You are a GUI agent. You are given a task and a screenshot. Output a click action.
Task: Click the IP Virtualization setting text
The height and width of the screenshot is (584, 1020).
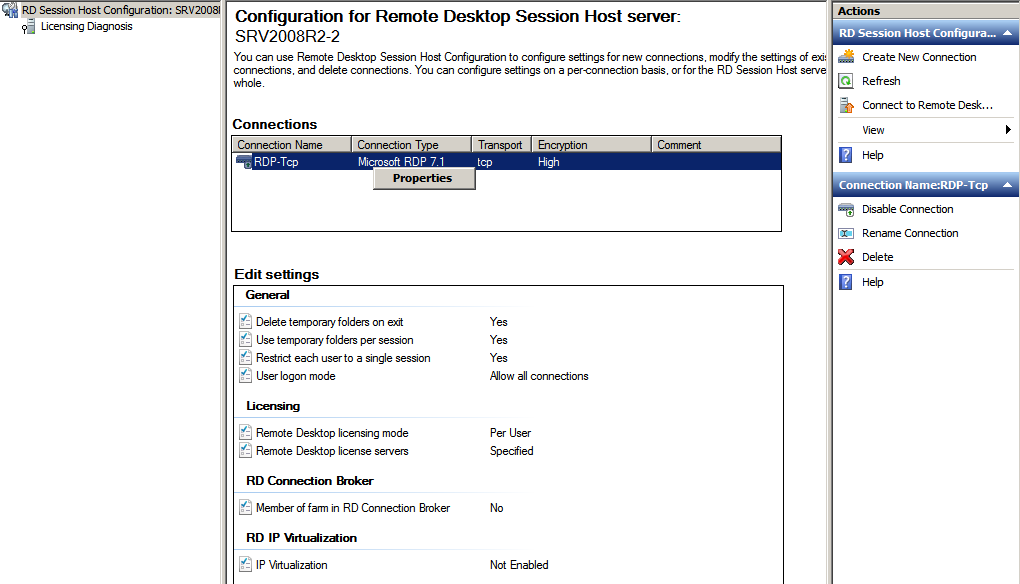tap(291, 565)
